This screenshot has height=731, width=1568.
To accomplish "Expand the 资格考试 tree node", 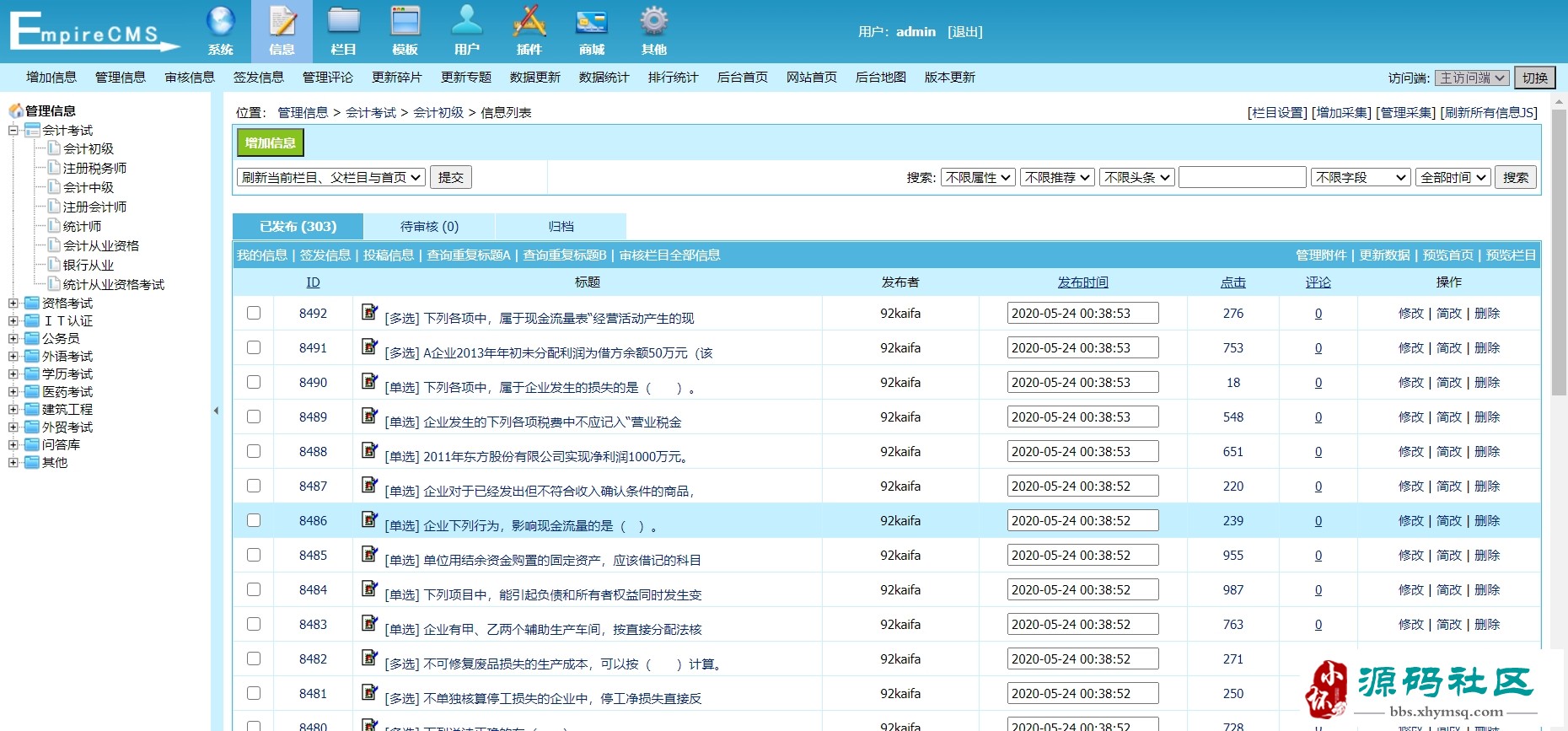I will pyautogui.click(x=13, y=304).
